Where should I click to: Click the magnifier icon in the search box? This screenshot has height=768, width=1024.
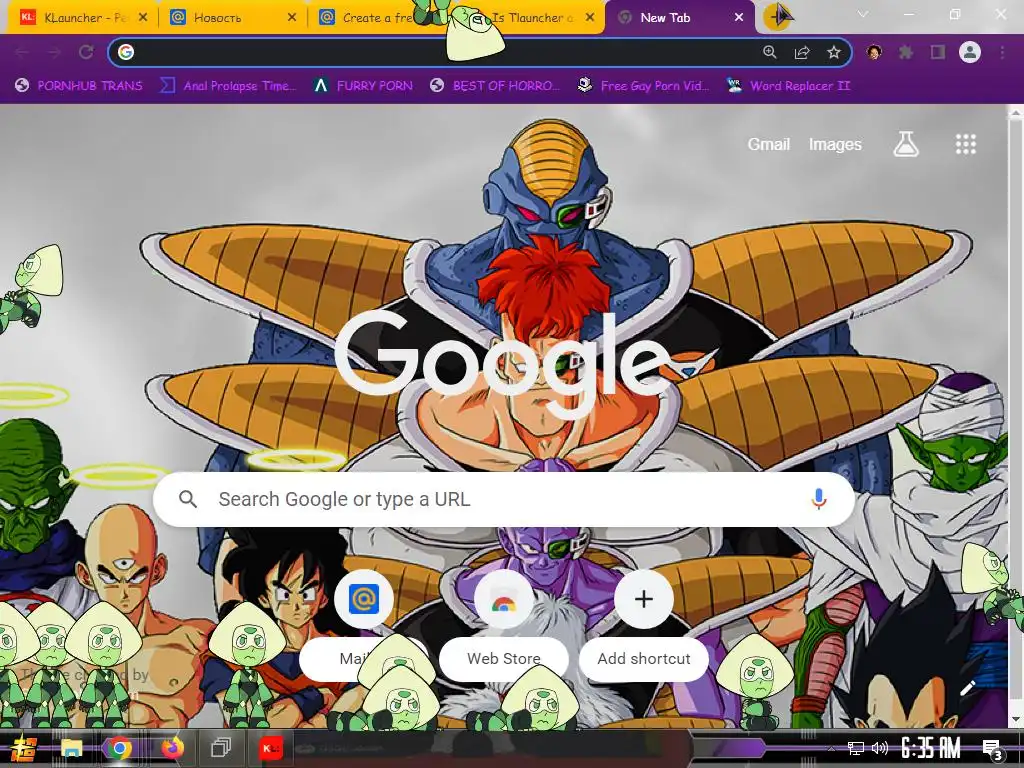click(187, 499)
